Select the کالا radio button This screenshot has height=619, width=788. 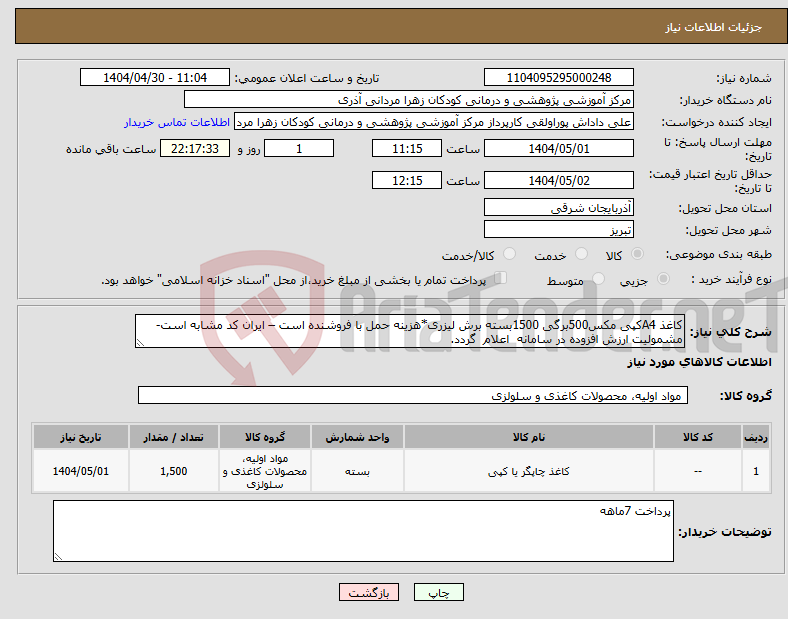click(637, 254)
